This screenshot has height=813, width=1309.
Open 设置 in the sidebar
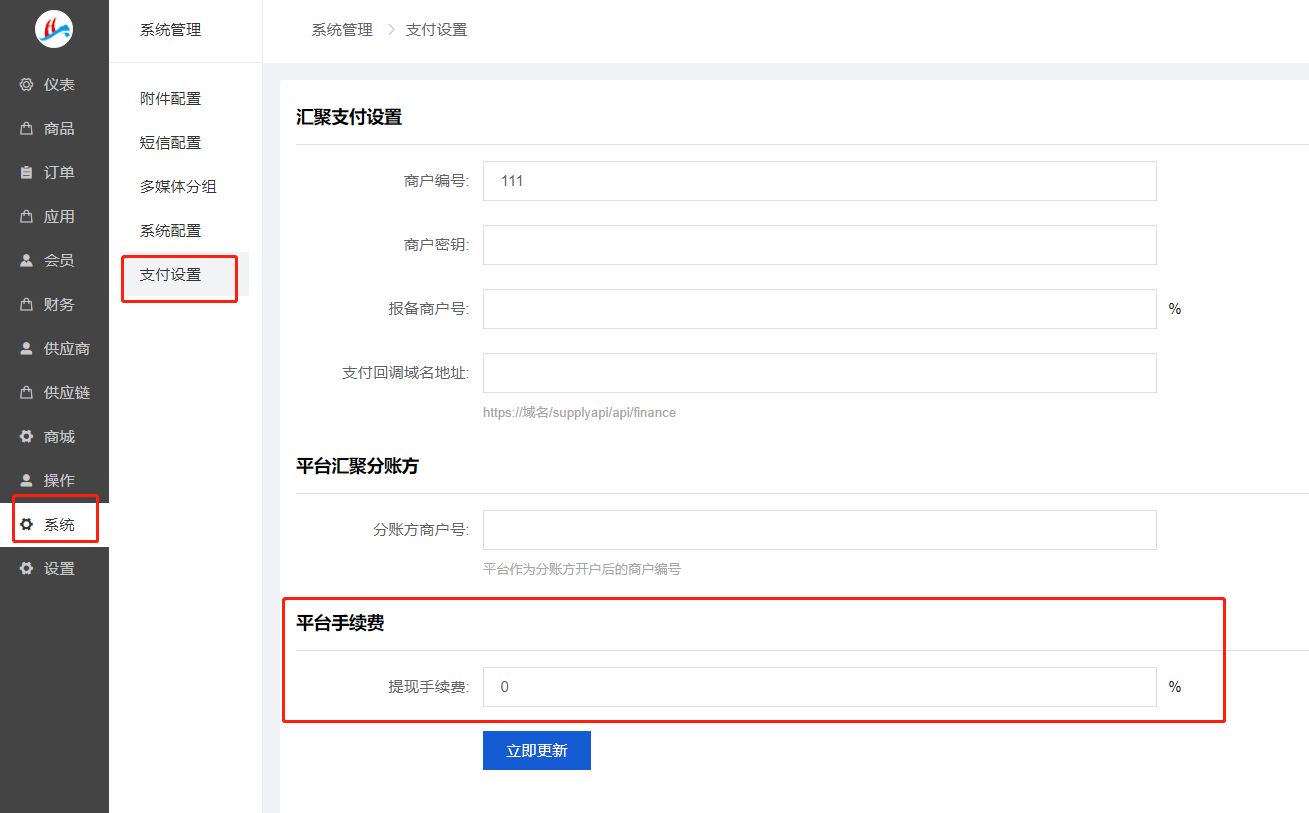[x=54, y=569]
